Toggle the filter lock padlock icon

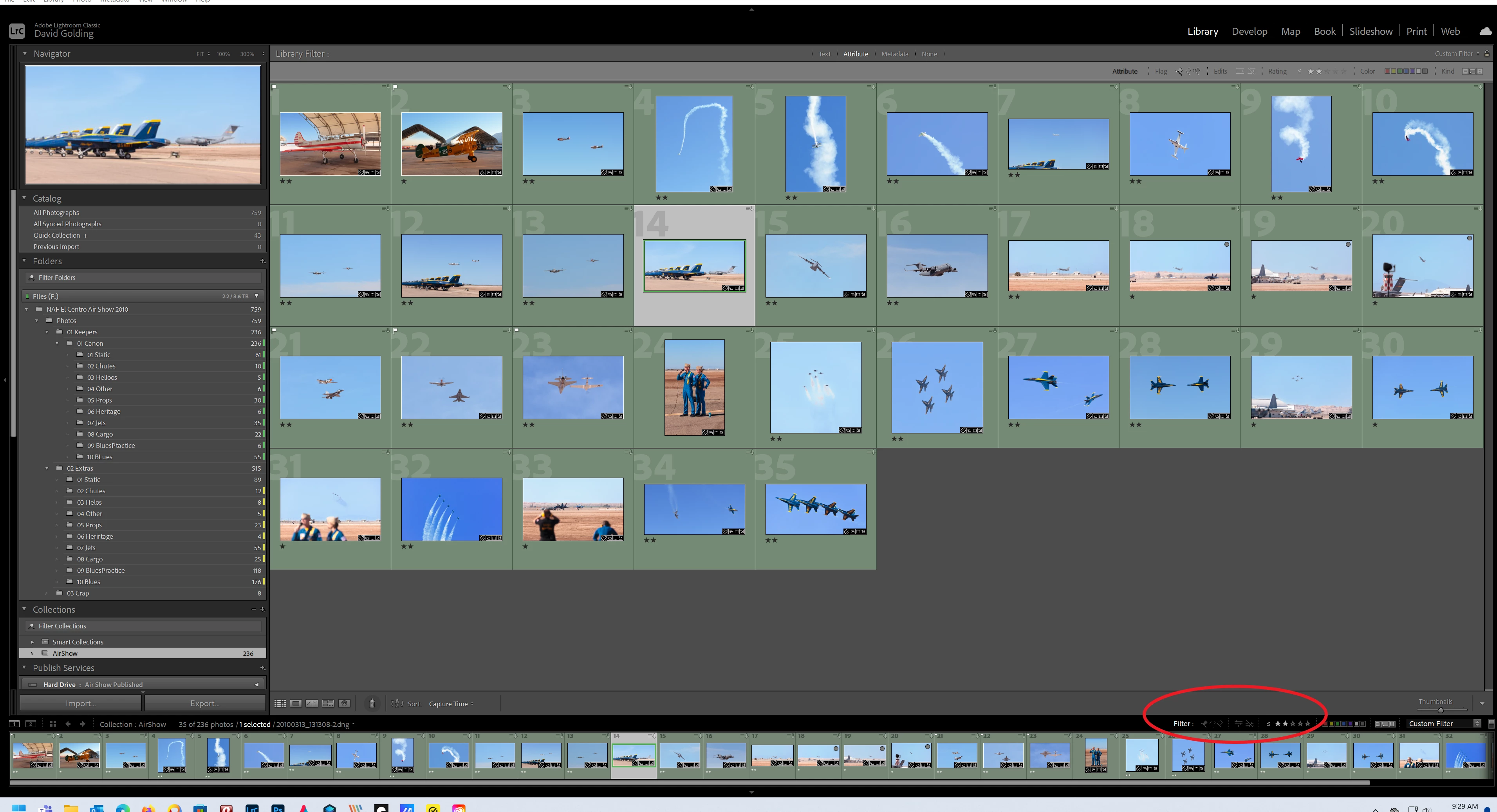pos(1487,54)
